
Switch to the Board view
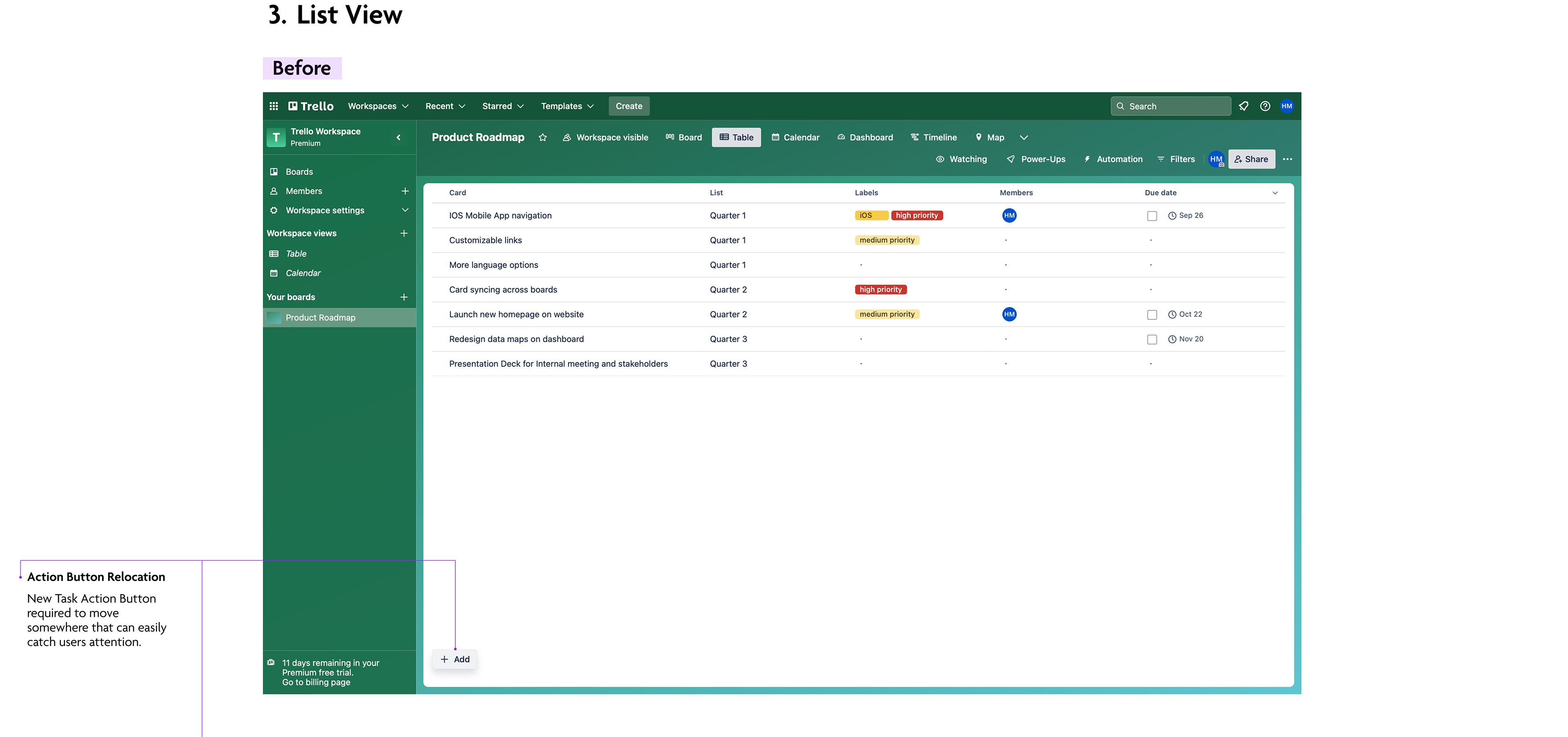(684, 138)
